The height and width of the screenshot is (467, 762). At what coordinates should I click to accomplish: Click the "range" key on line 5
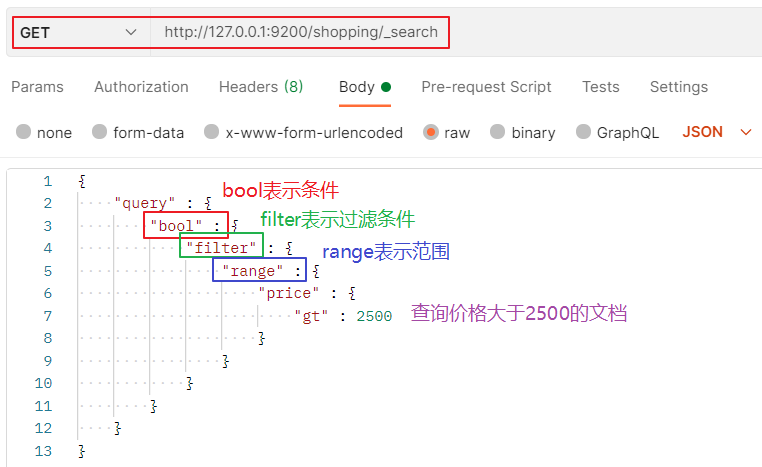point(253,271)
